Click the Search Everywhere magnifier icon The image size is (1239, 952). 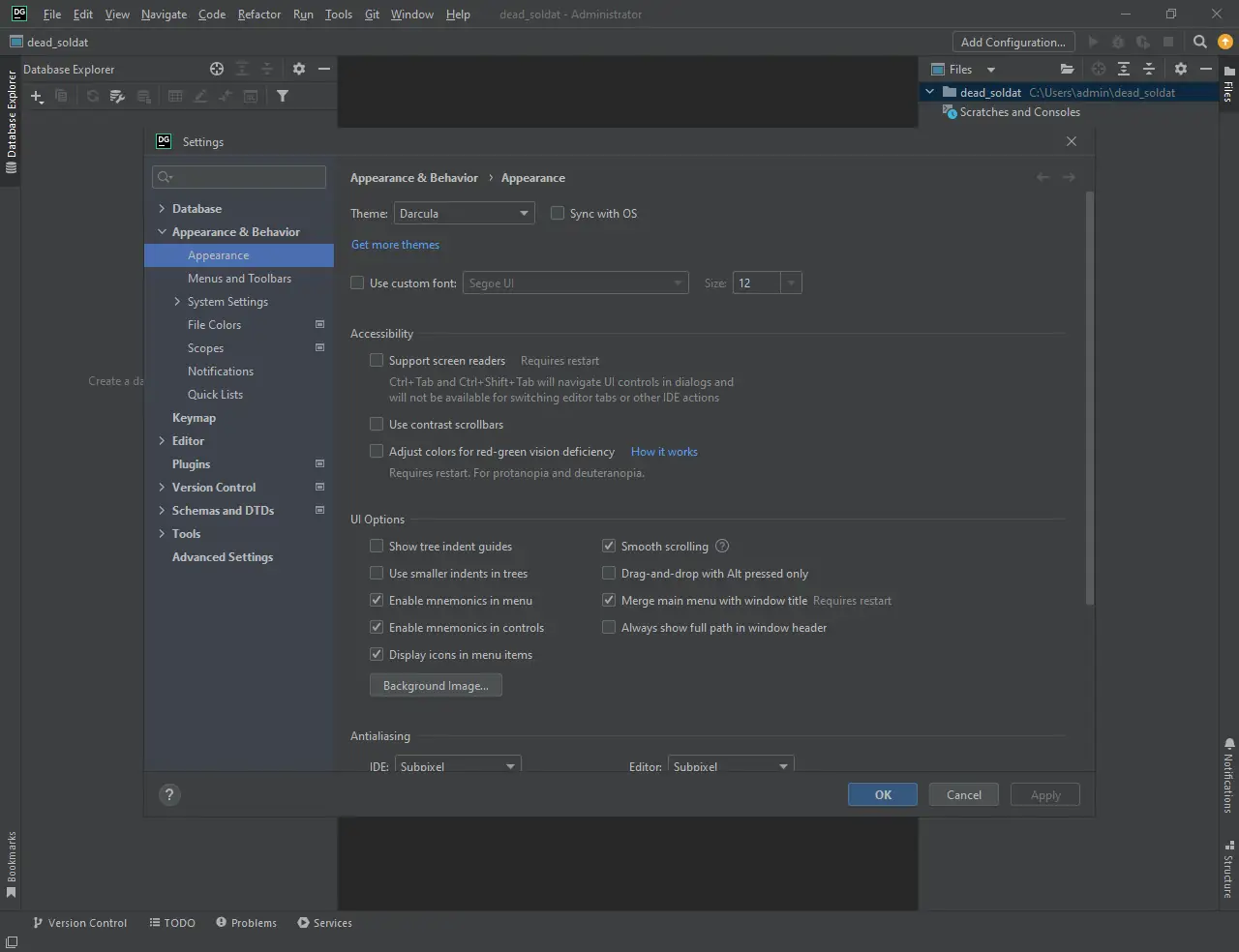(x=1200, y=42)
